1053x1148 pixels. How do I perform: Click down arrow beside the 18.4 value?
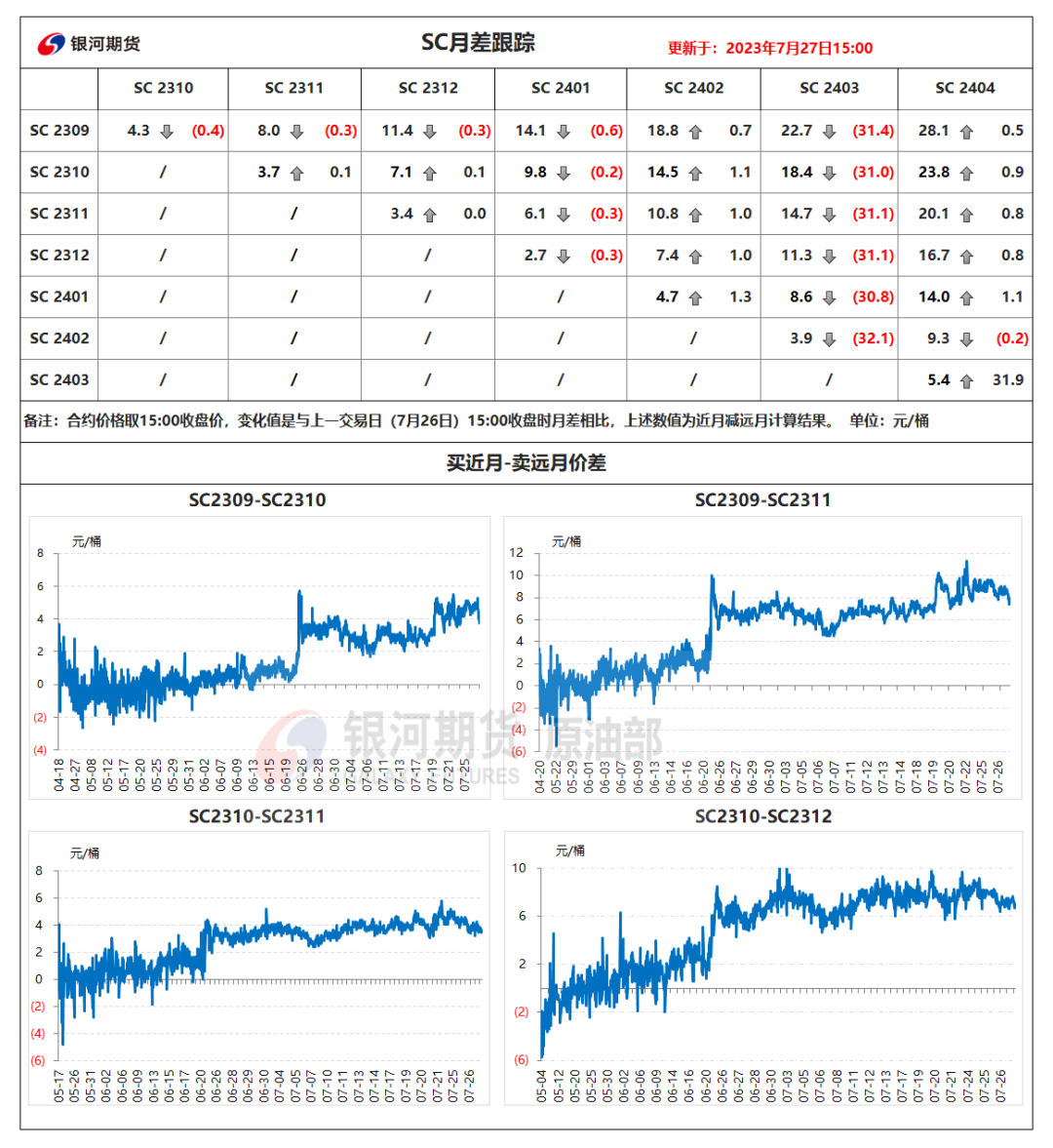pos(829,174)
